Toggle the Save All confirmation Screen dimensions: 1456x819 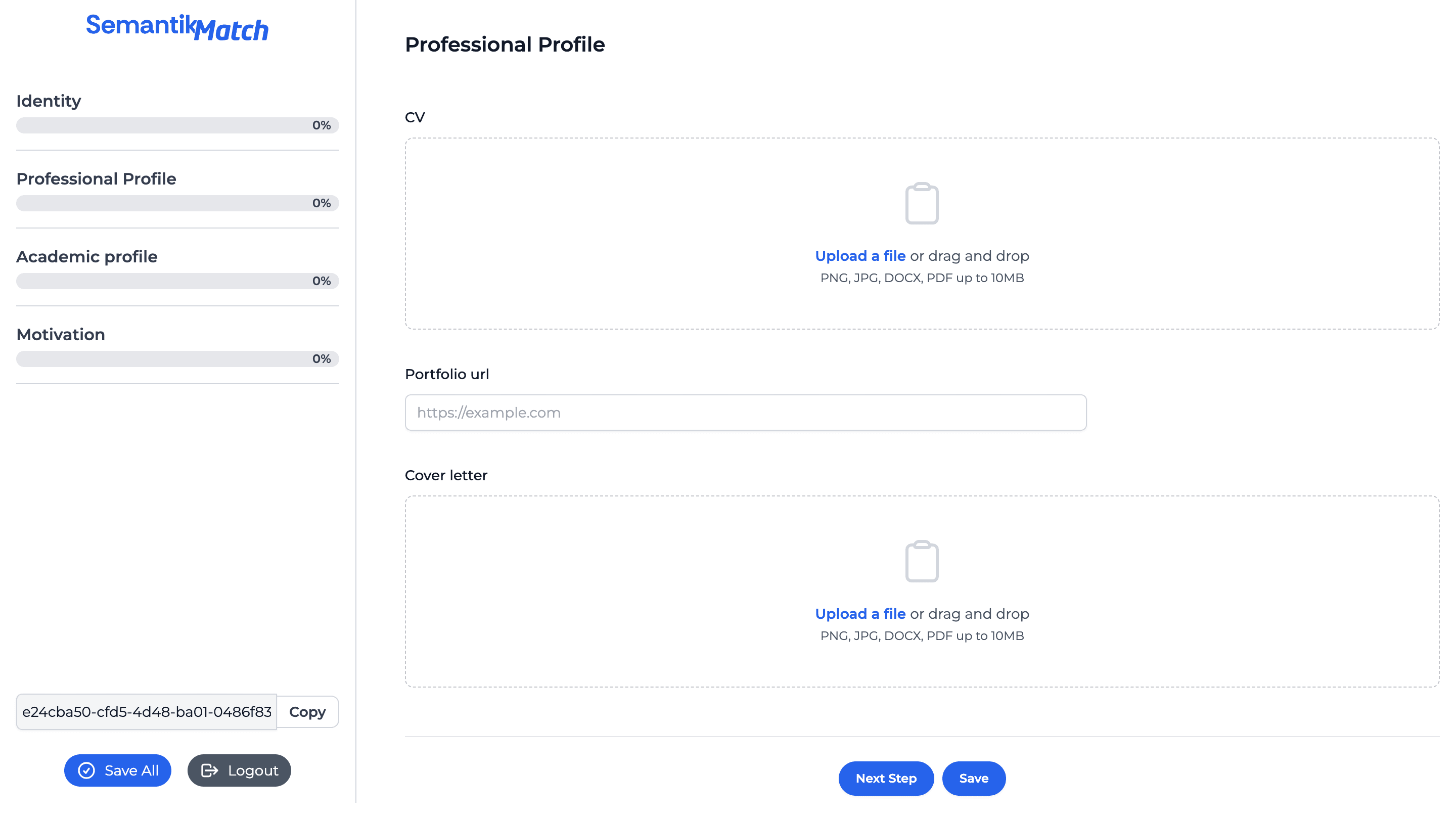[118, 770]
